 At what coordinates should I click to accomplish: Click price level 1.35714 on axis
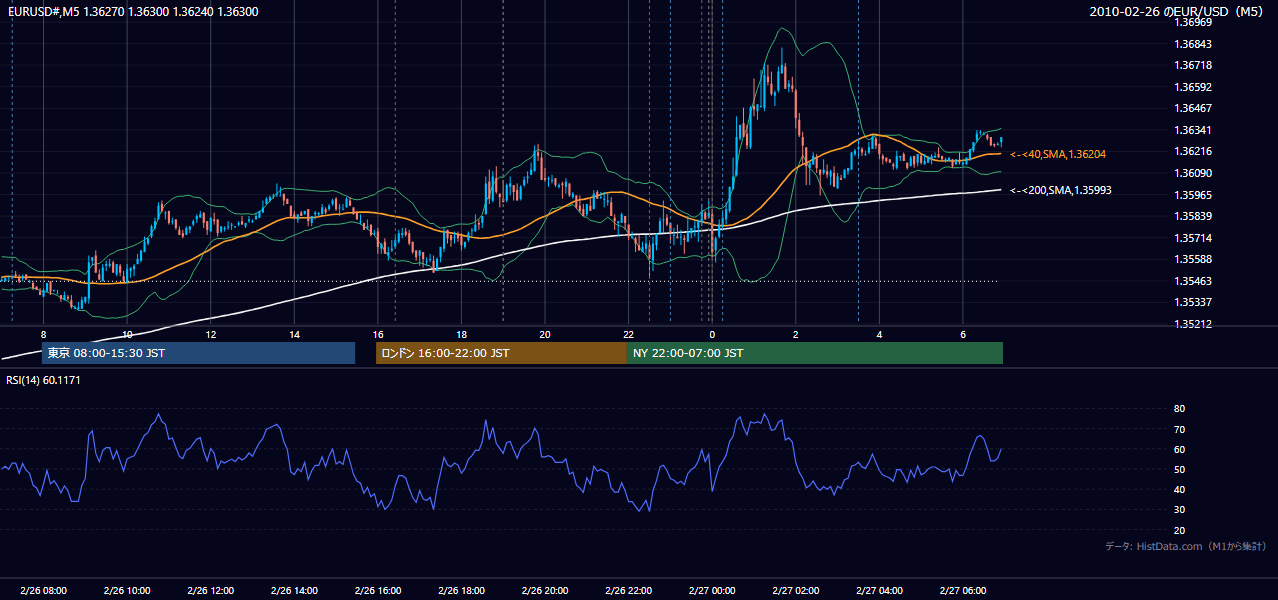[x=1193, y=238]
